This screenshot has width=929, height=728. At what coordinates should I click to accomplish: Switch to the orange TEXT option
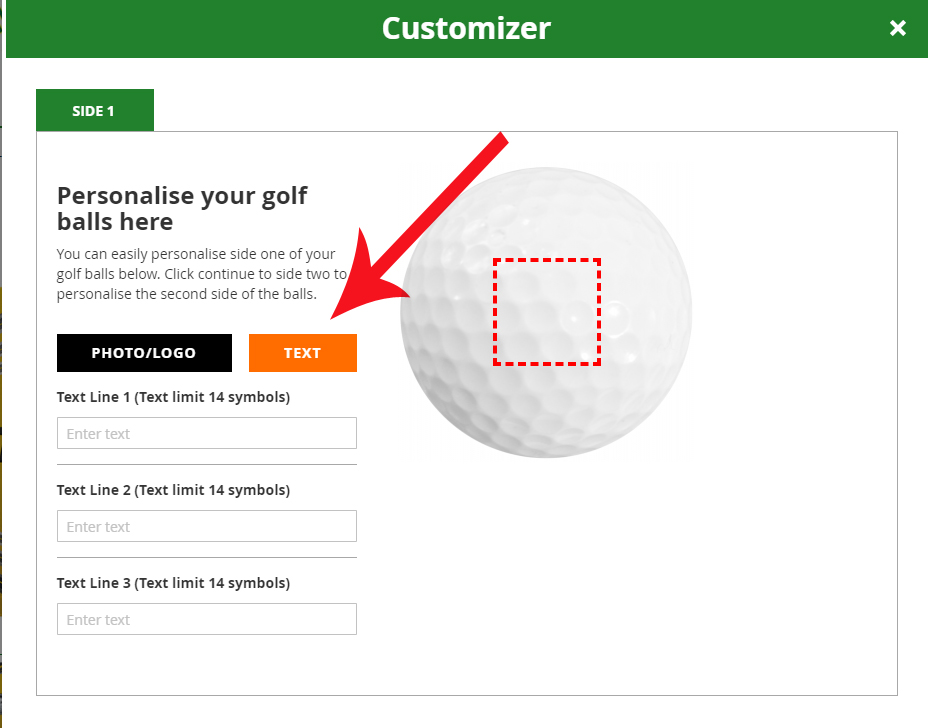pos(302,353)
